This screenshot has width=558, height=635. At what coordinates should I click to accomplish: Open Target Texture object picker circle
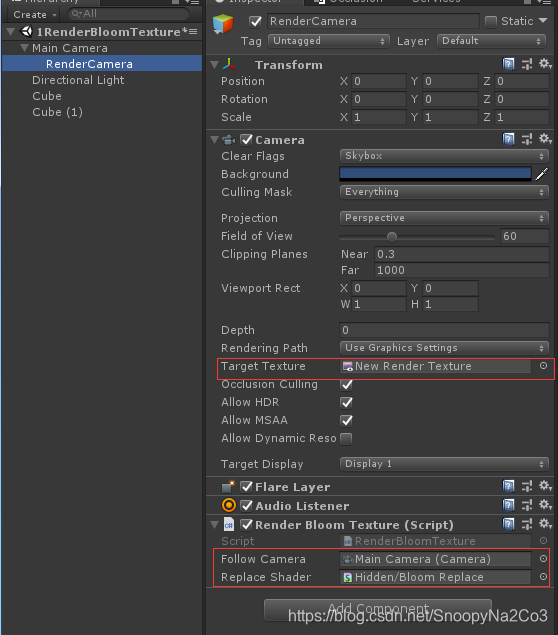coord(543,366)
